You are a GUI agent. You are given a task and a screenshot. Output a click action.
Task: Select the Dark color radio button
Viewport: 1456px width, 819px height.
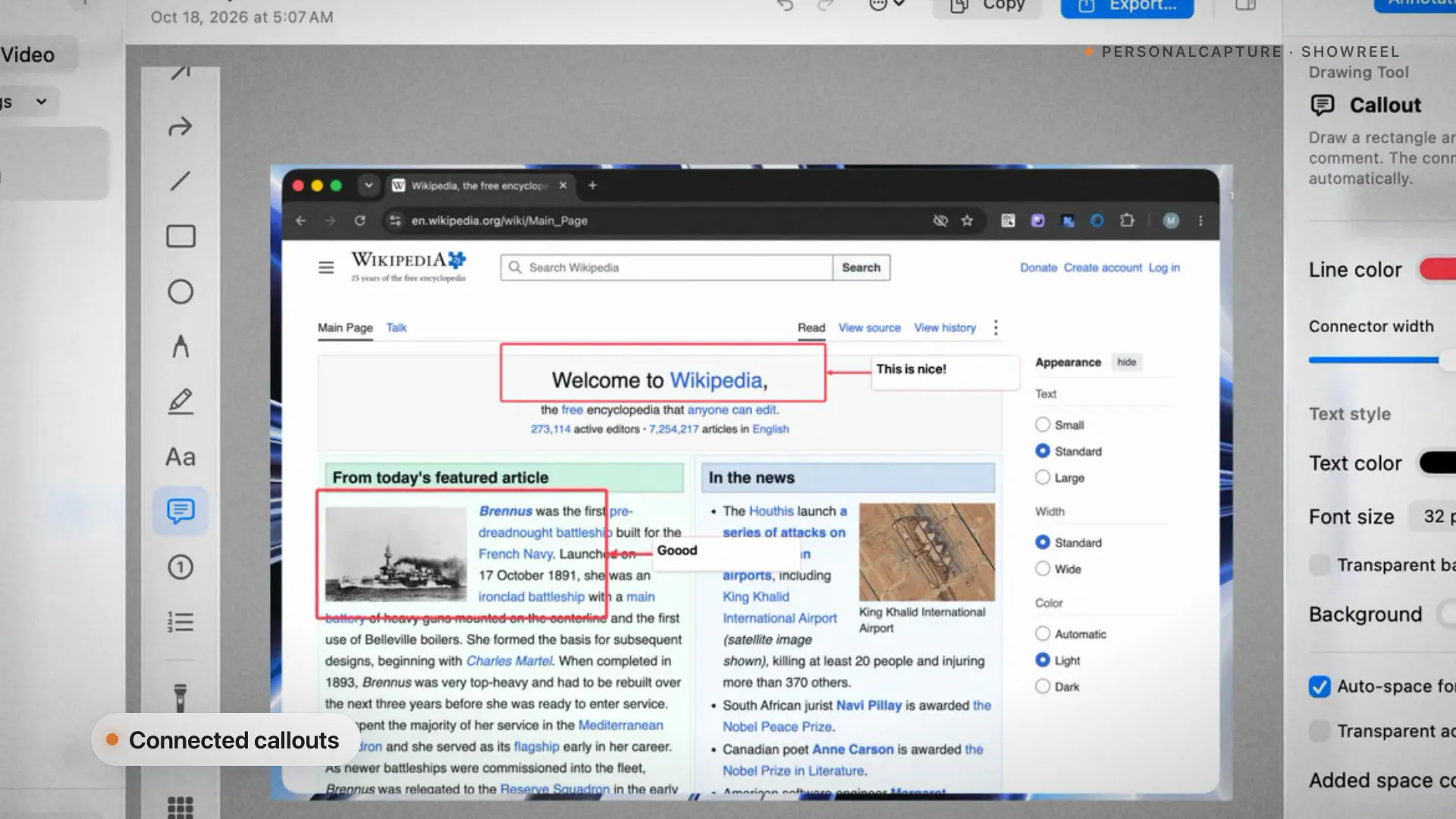pos(1043,686)
